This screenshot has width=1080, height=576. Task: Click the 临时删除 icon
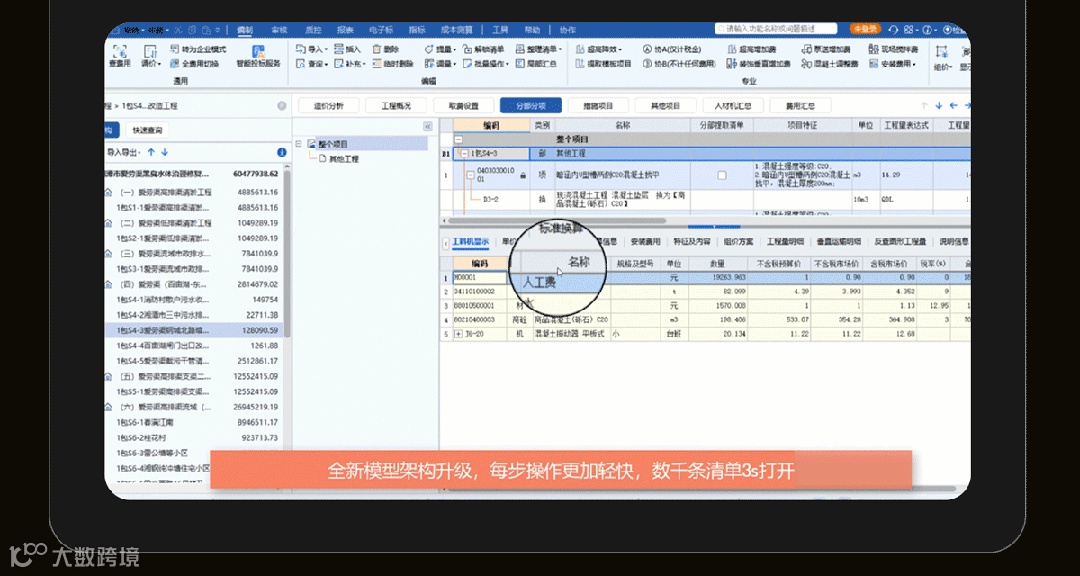(x=377, y=63)
